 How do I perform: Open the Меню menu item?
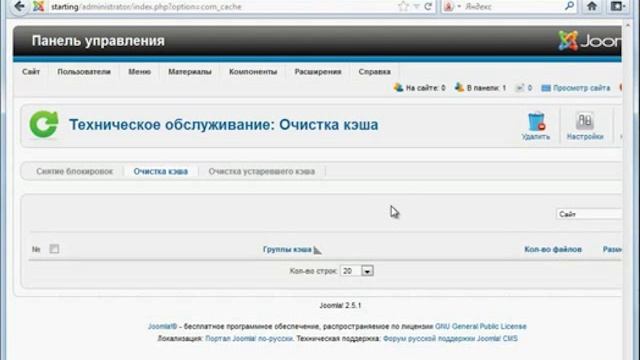click(140, 72)
